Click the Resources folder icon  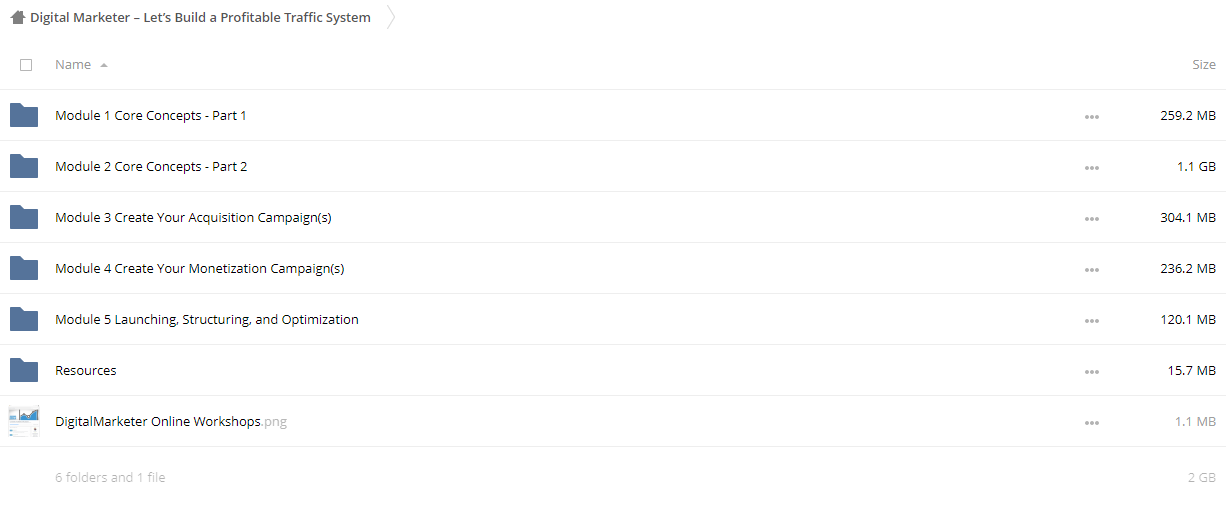[x=24, y=371]
